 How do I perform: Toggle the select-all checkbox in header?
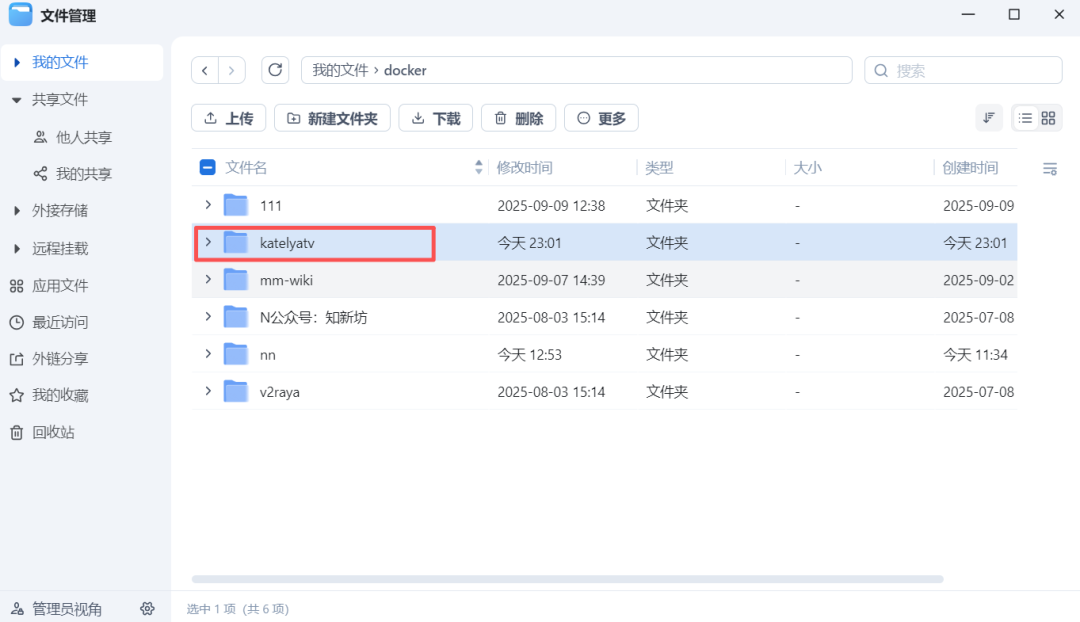point(208,168)
